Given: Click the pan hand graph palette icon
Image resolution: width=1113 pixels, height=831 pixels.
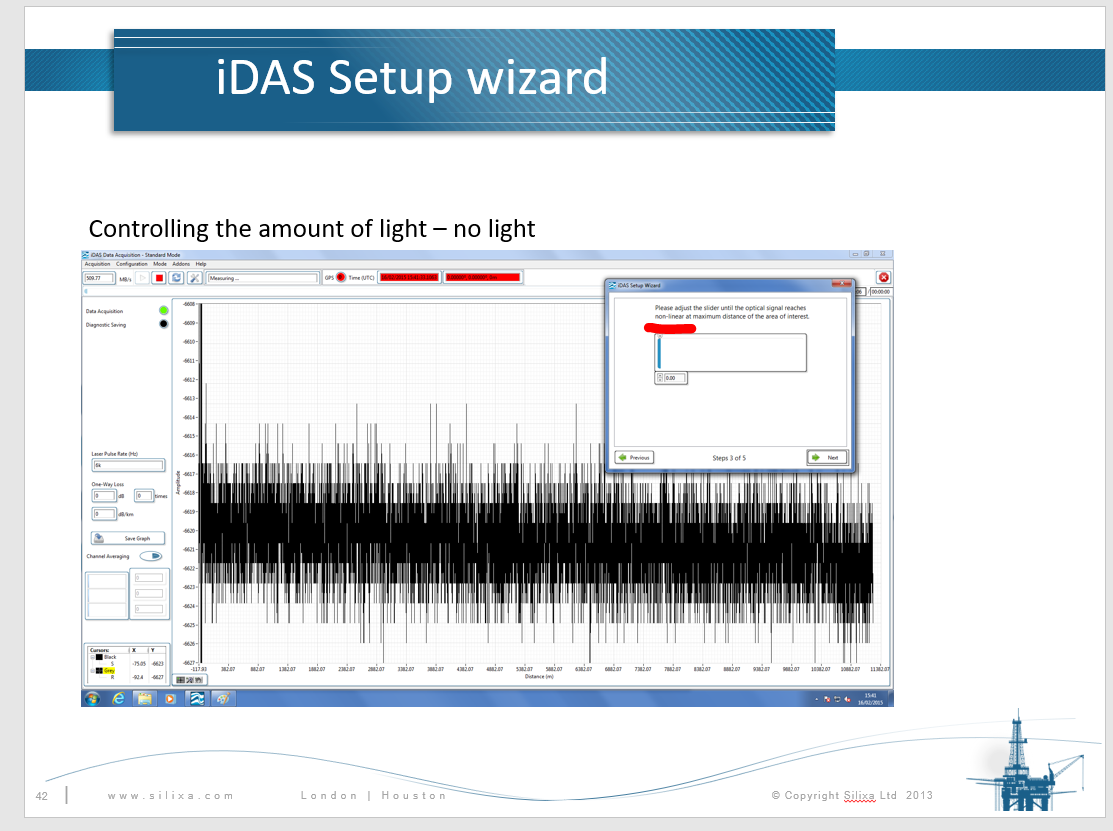Looking at the screenshot, I should tap(199, 680).
